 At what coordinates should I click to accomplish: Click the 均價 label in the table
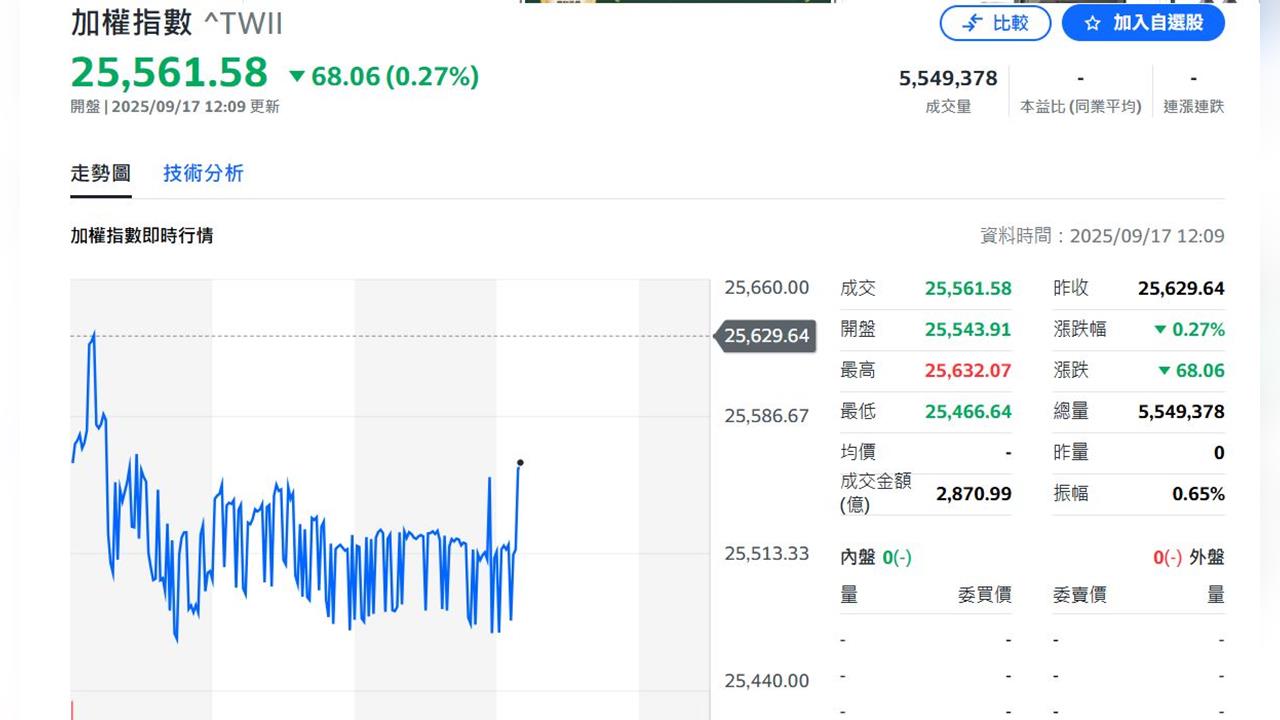(x=858, y=452)
